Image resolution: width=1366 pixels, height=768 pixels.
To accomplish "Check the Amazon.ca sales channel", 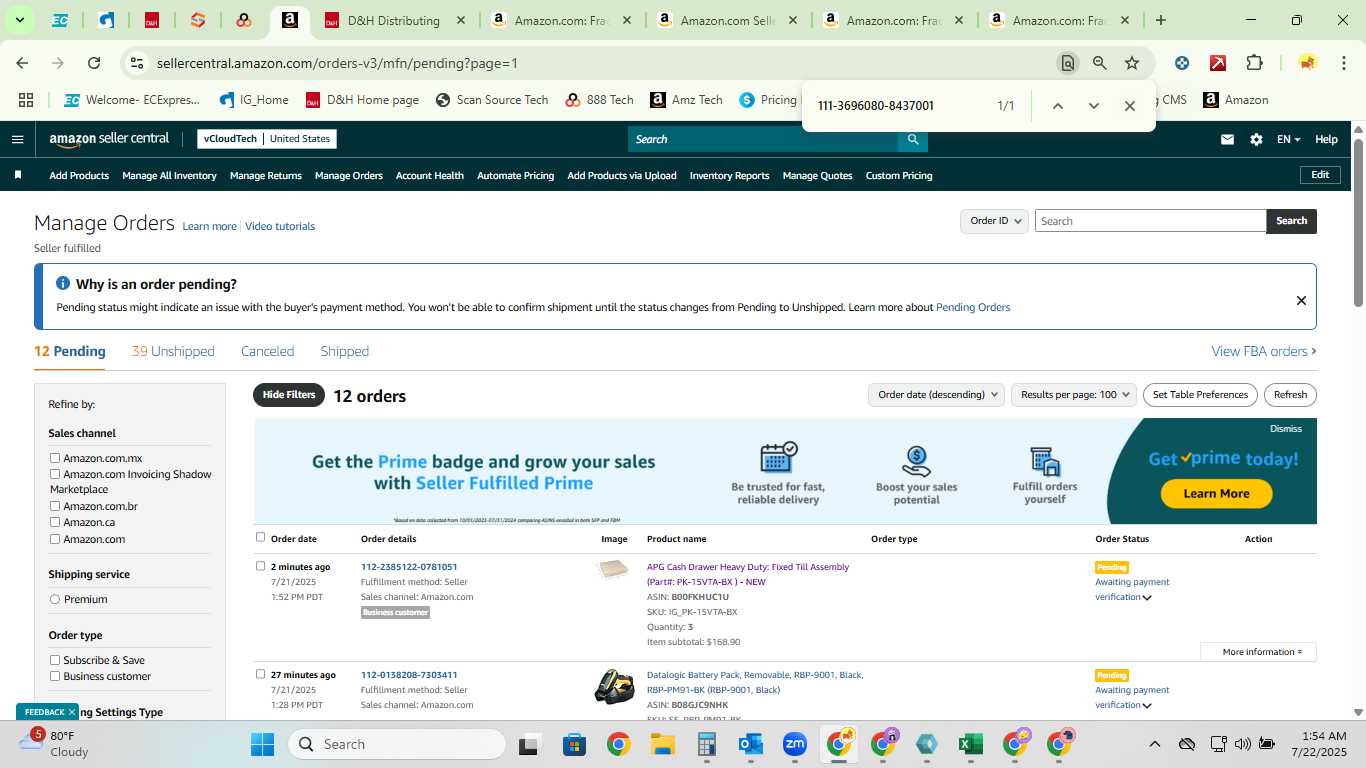I will point(56,522).
